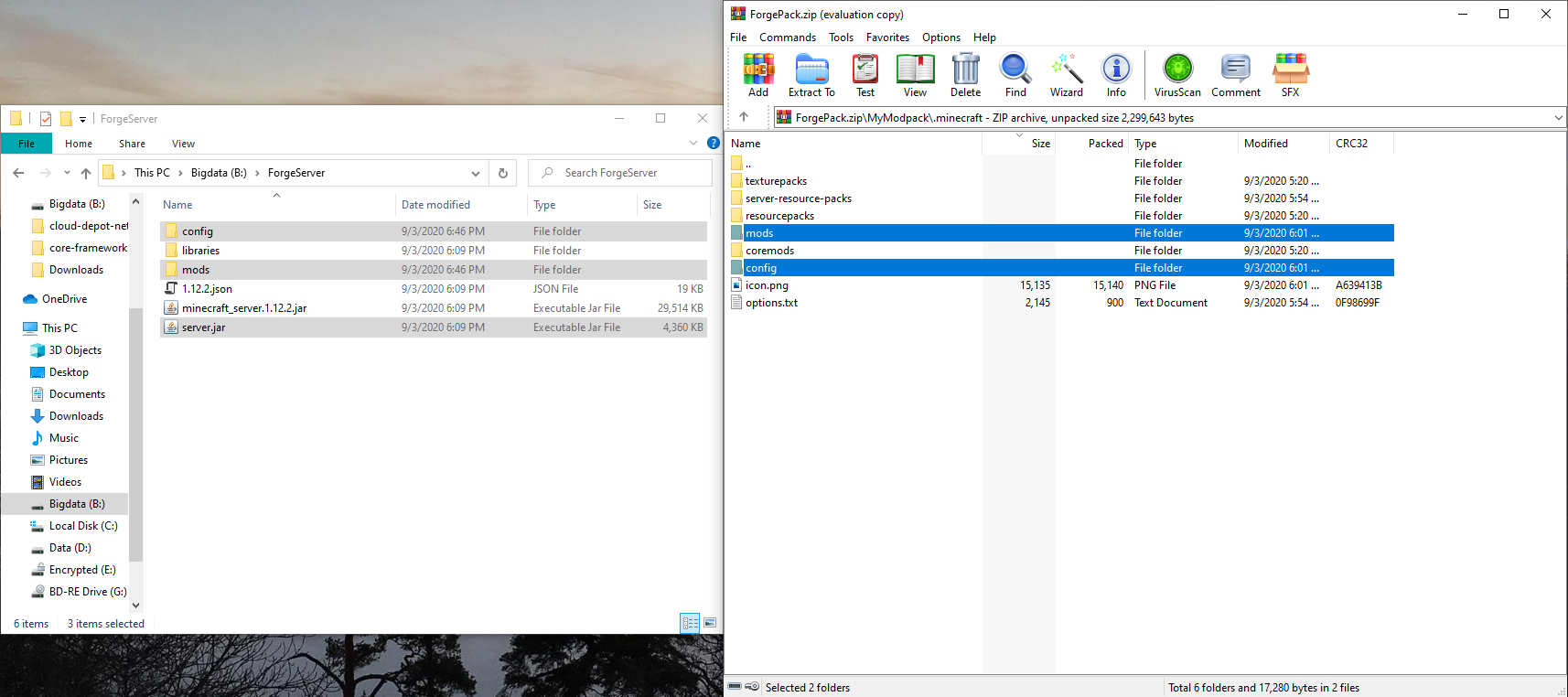Switch Explorer to details view icon
The width and height of the screenshot is (1568, 697).
(x=690, y=623)
